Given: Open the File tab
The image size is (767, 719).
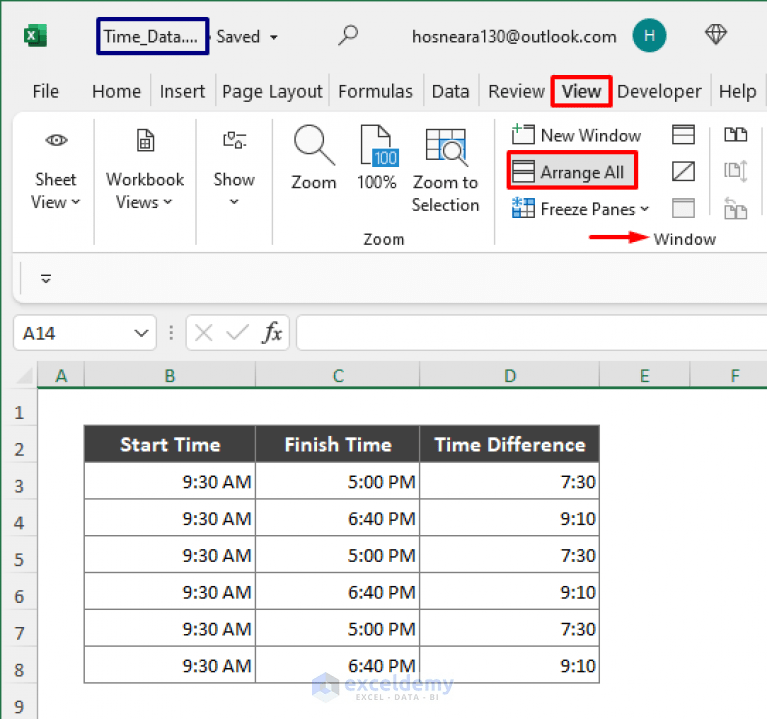Looking at the screenshot, I should coord(45,91).
